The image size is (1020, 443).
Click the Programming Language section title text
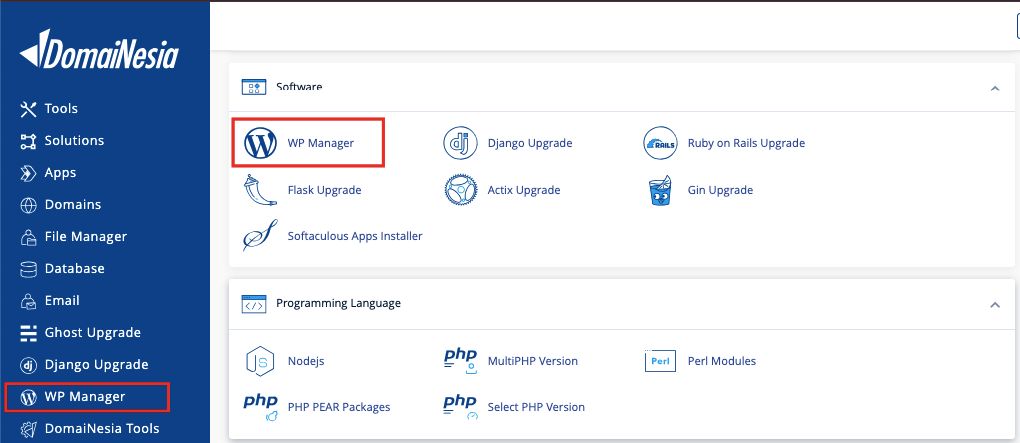point(338,304)
